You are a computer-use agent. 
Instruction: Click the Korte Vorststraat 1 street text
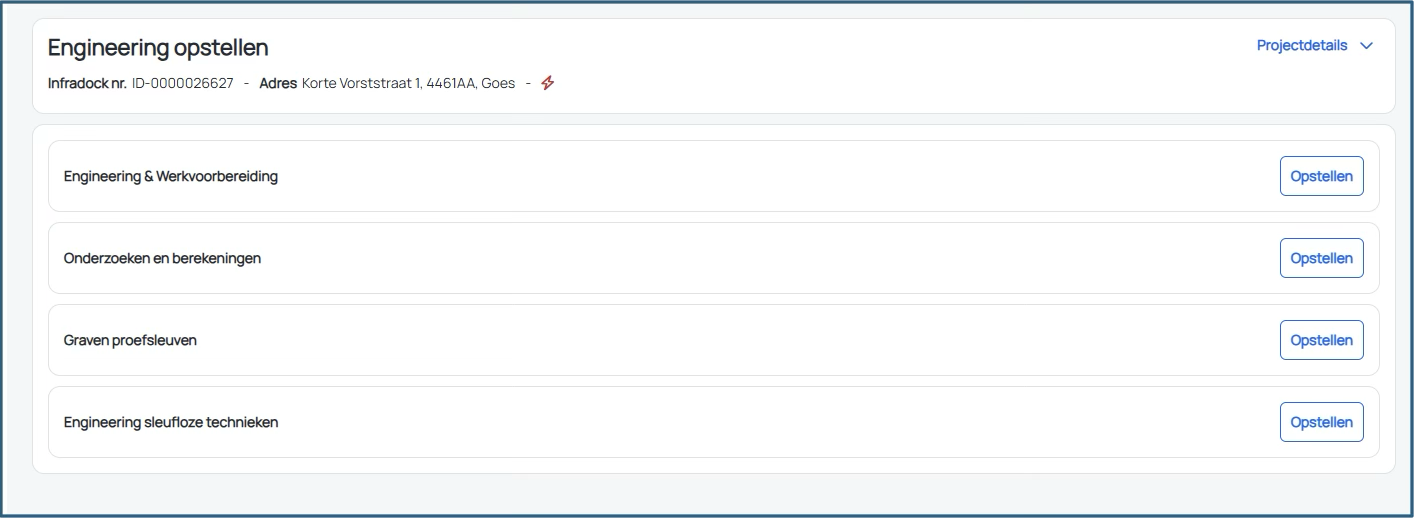(361, 83)
